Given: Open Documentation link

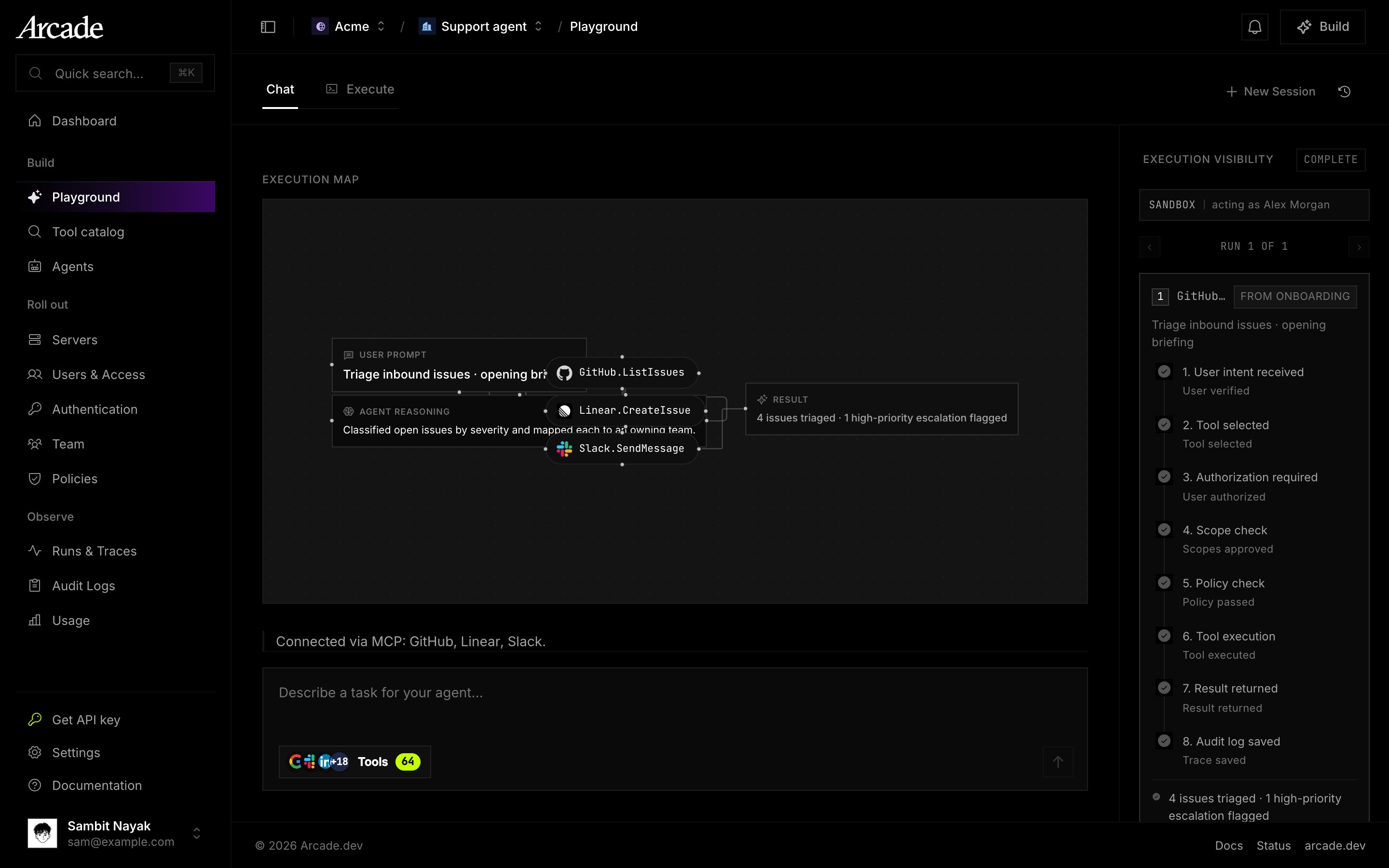Looking at the screenshot, I should tap(115, 786).
